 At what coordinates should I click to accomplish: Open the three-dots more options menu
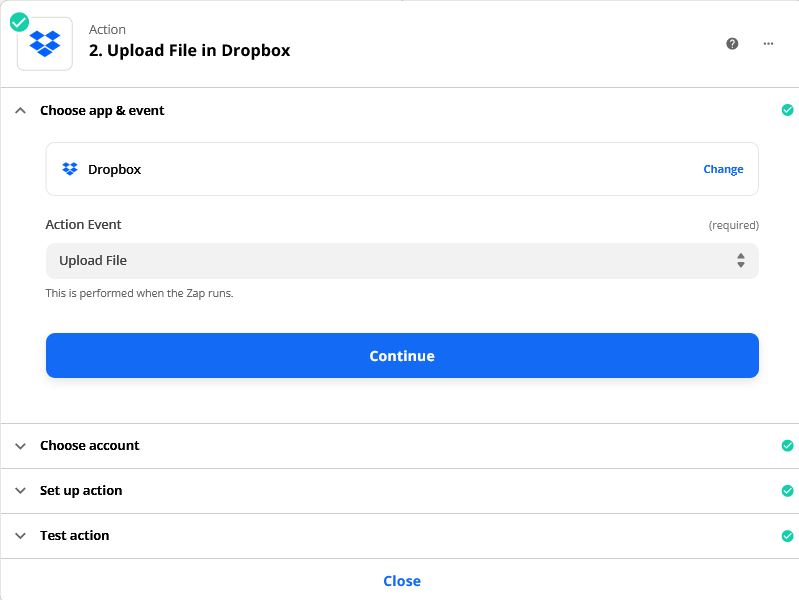pos(768,44)
